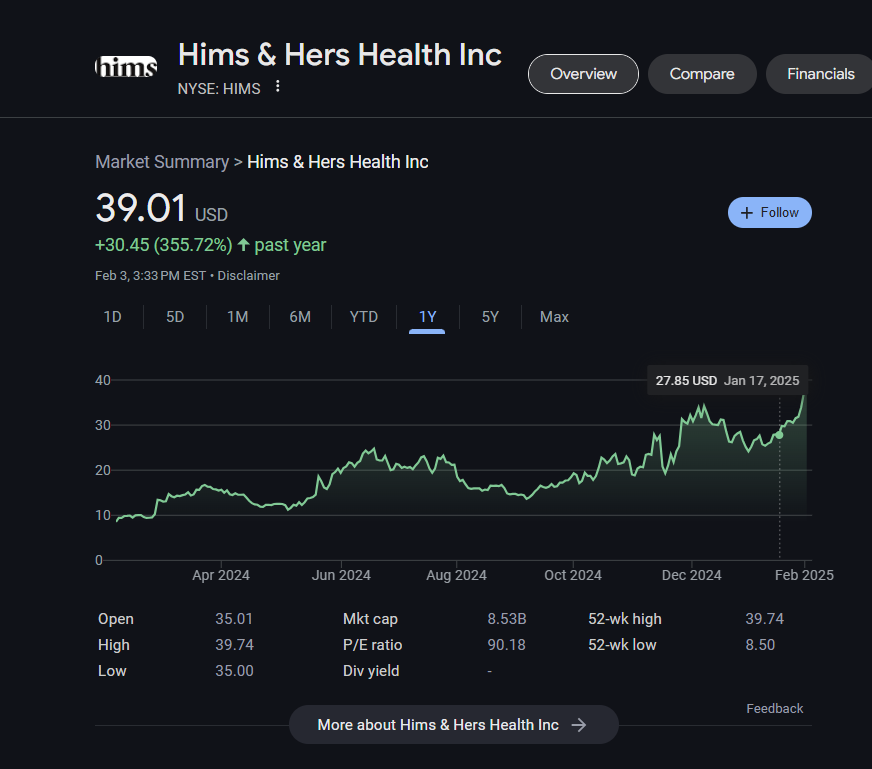Click the Open value 35.01

[234, 619]
